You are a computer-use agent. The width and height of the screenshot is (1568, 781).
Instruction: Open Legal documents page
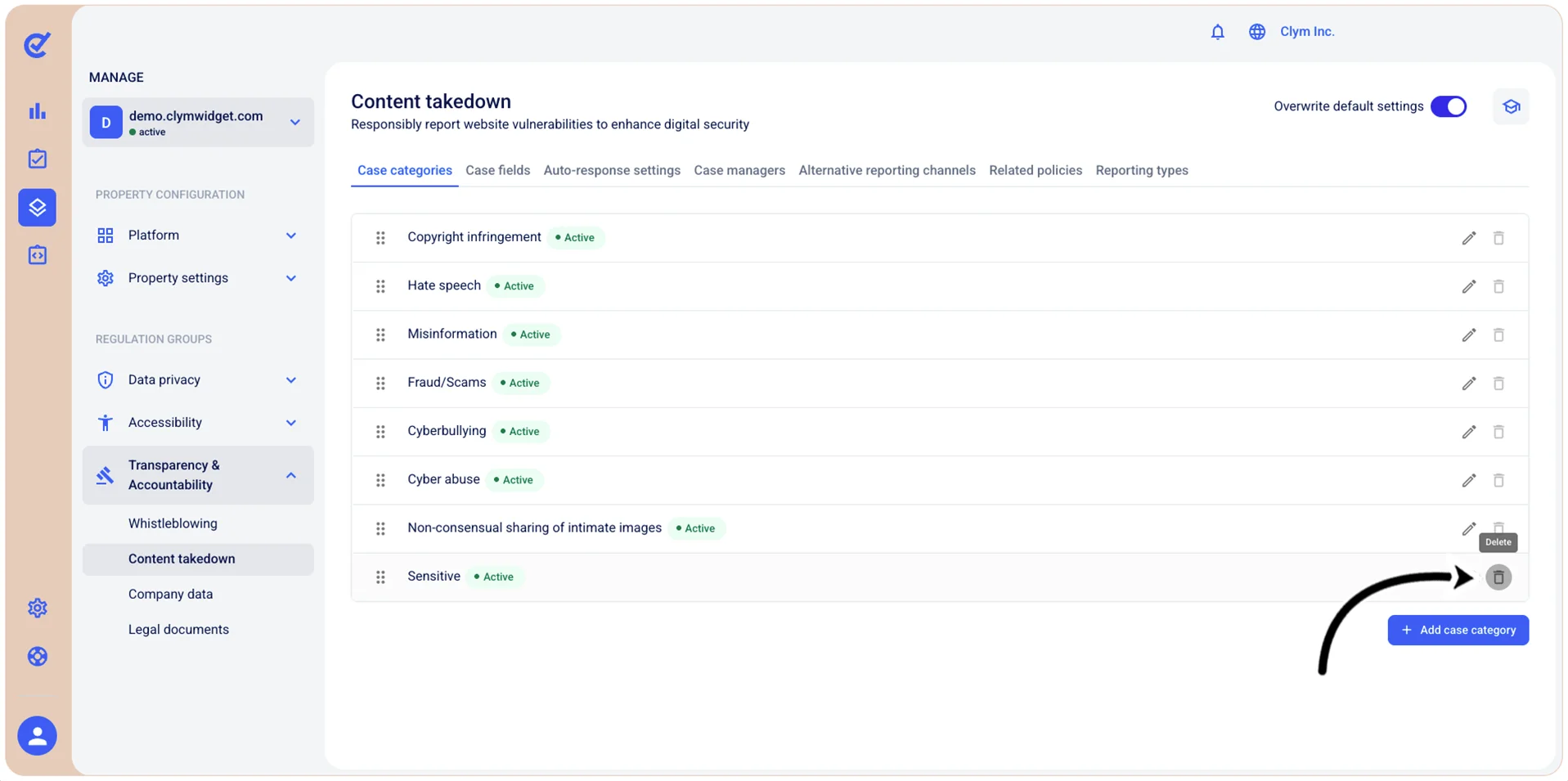[178, 630]
